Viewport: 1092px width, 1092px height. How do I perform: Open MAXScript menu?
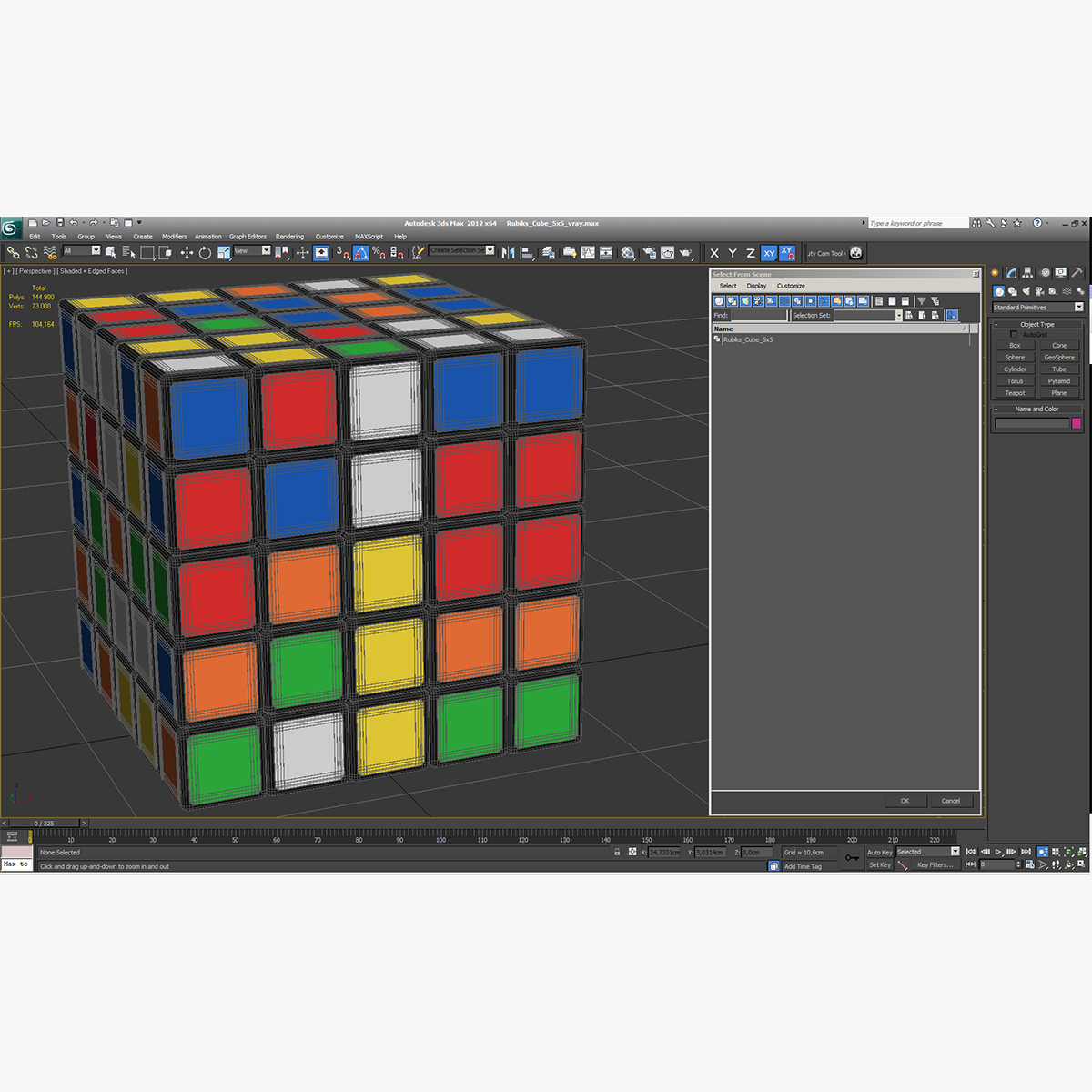click(x=369, y=237)
